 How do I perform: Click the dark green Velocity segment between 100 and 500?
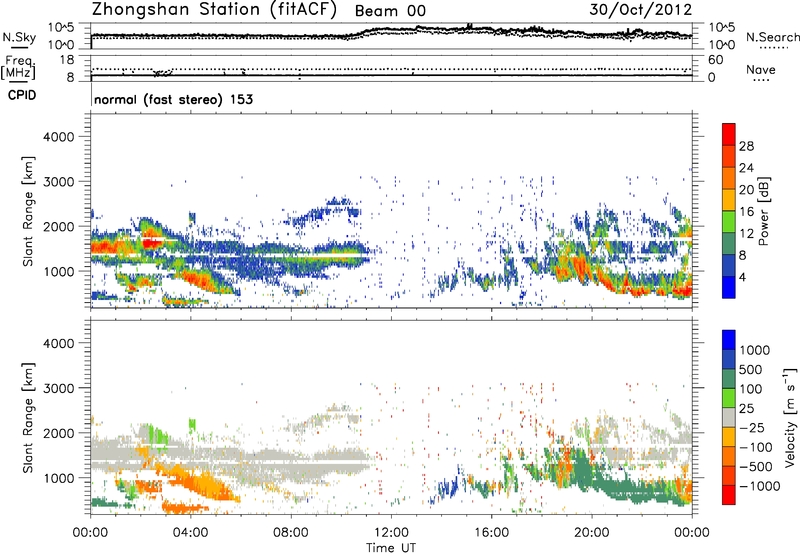(x=729, y=379)
